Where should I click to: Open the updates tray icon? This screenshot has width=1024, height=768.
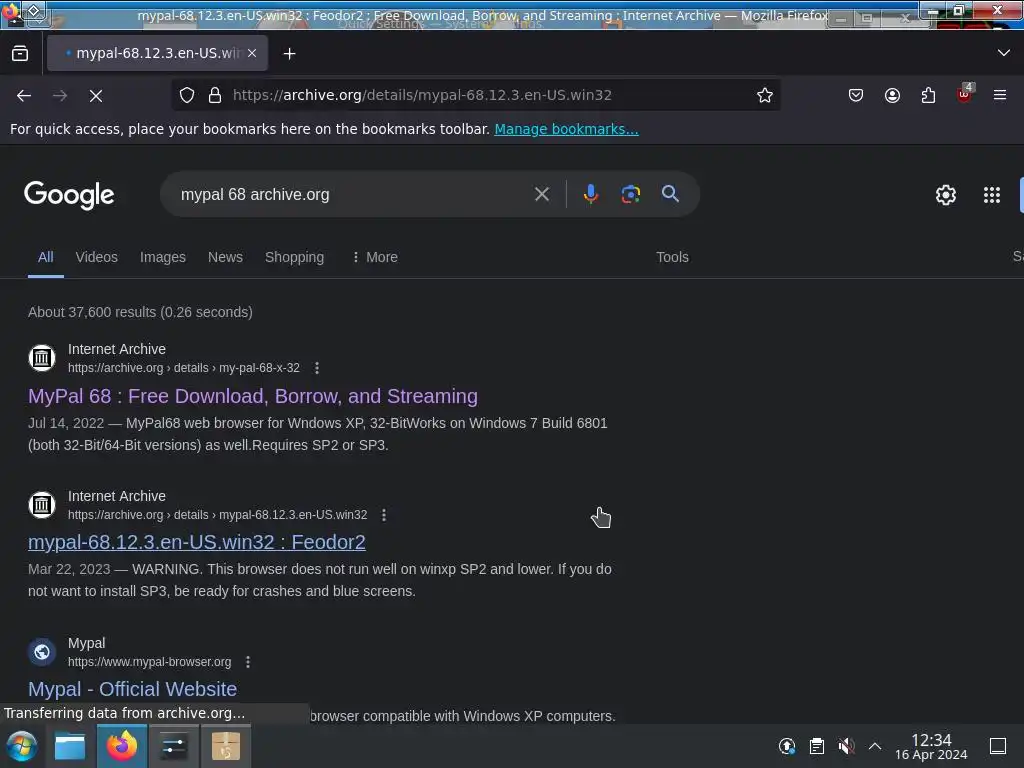(787, 746)
